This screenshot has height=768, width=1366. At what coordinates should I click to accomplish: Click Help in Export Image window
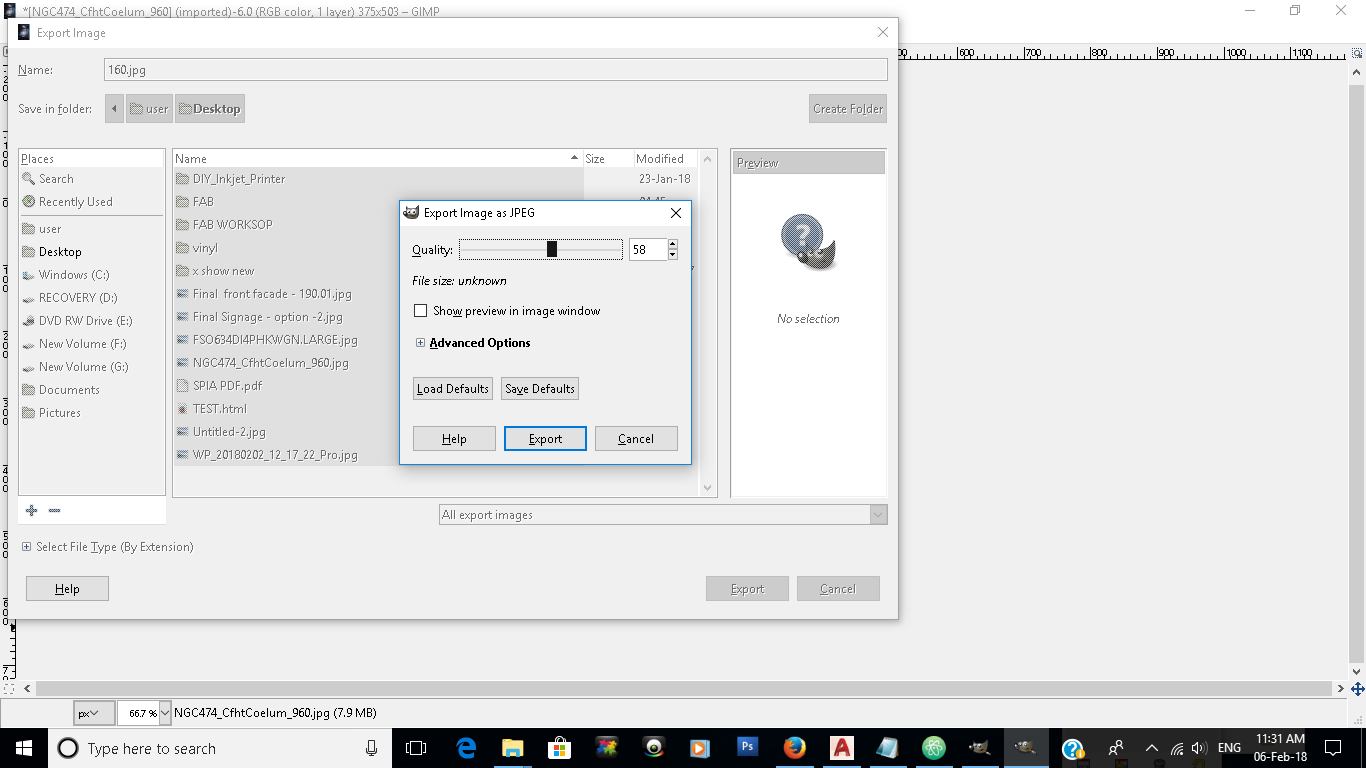pyautogui.click(x=67, y=589)
